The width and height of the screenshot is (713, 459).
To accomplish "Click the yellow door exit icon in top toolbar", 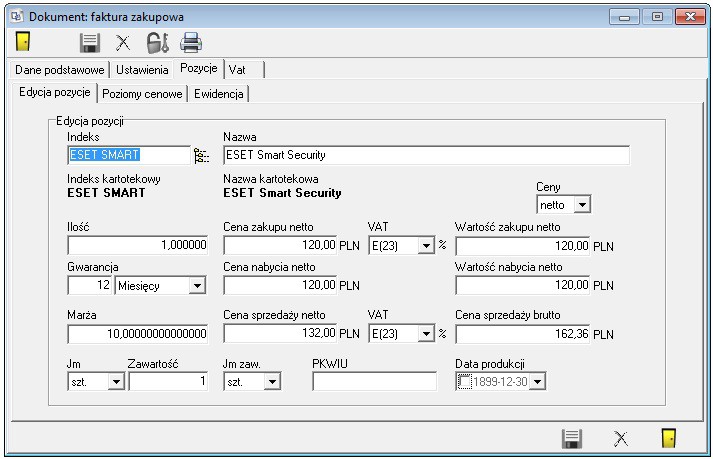I will tap(23, 41).
